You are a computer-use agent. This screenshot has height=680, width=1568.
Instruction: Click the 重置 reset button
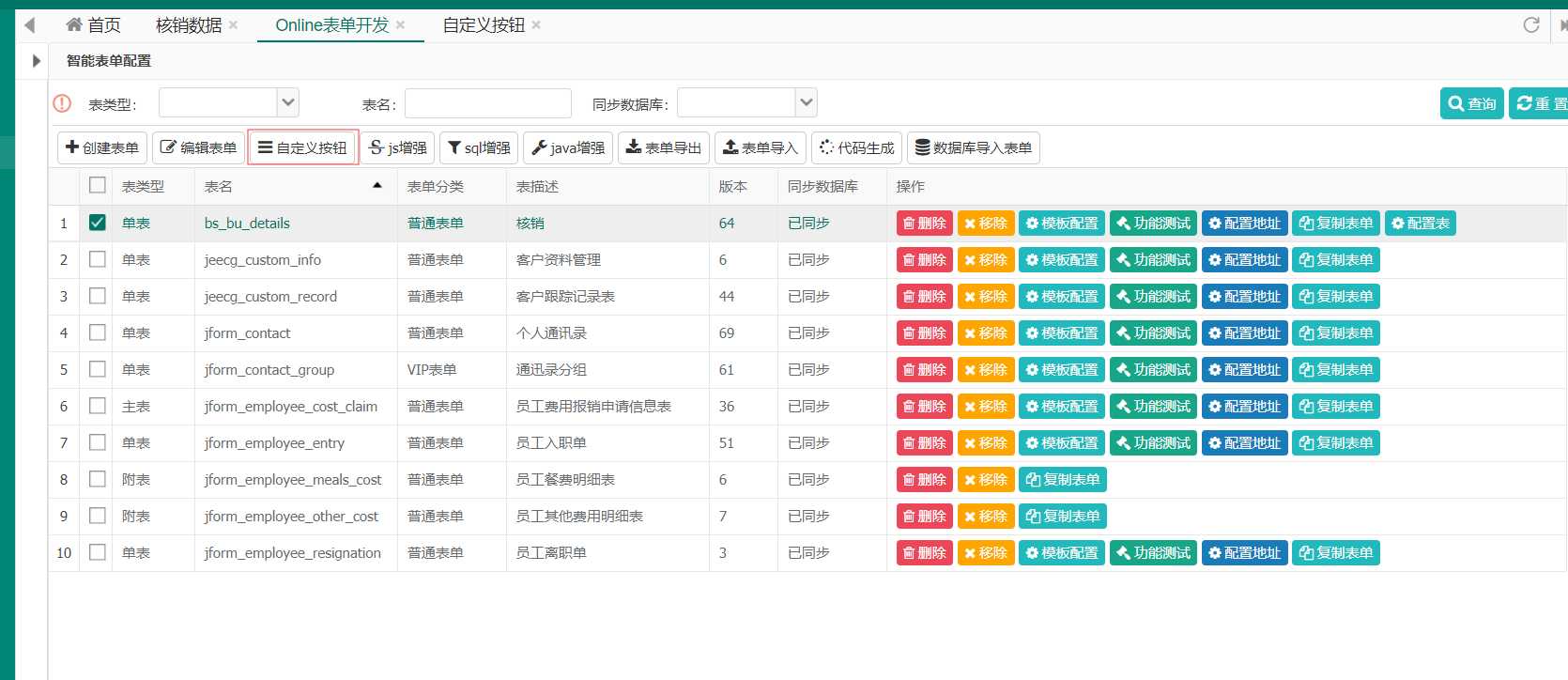(1540, 103)
